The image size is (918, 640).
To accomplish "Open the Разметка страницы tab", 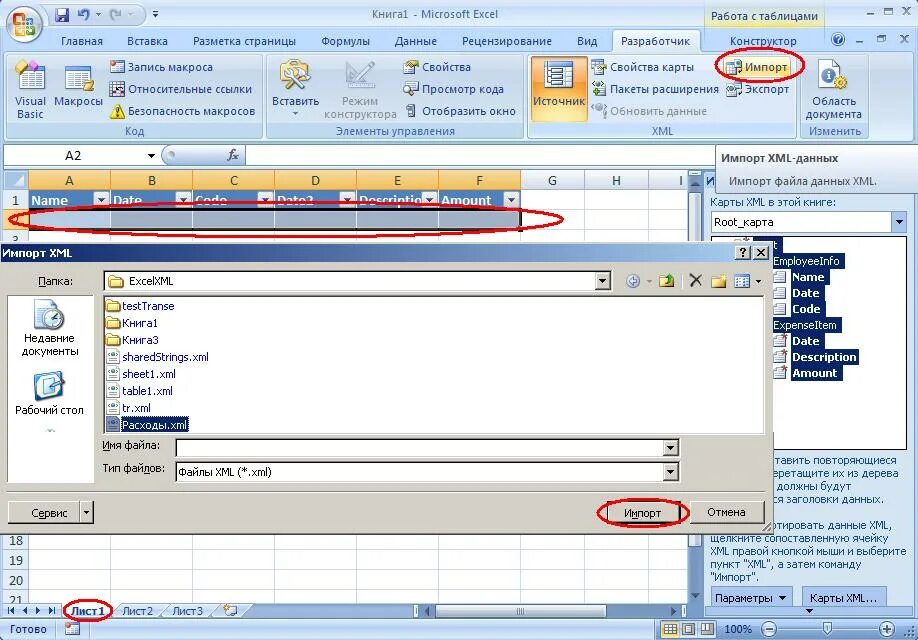I will [x=244, y=41].
